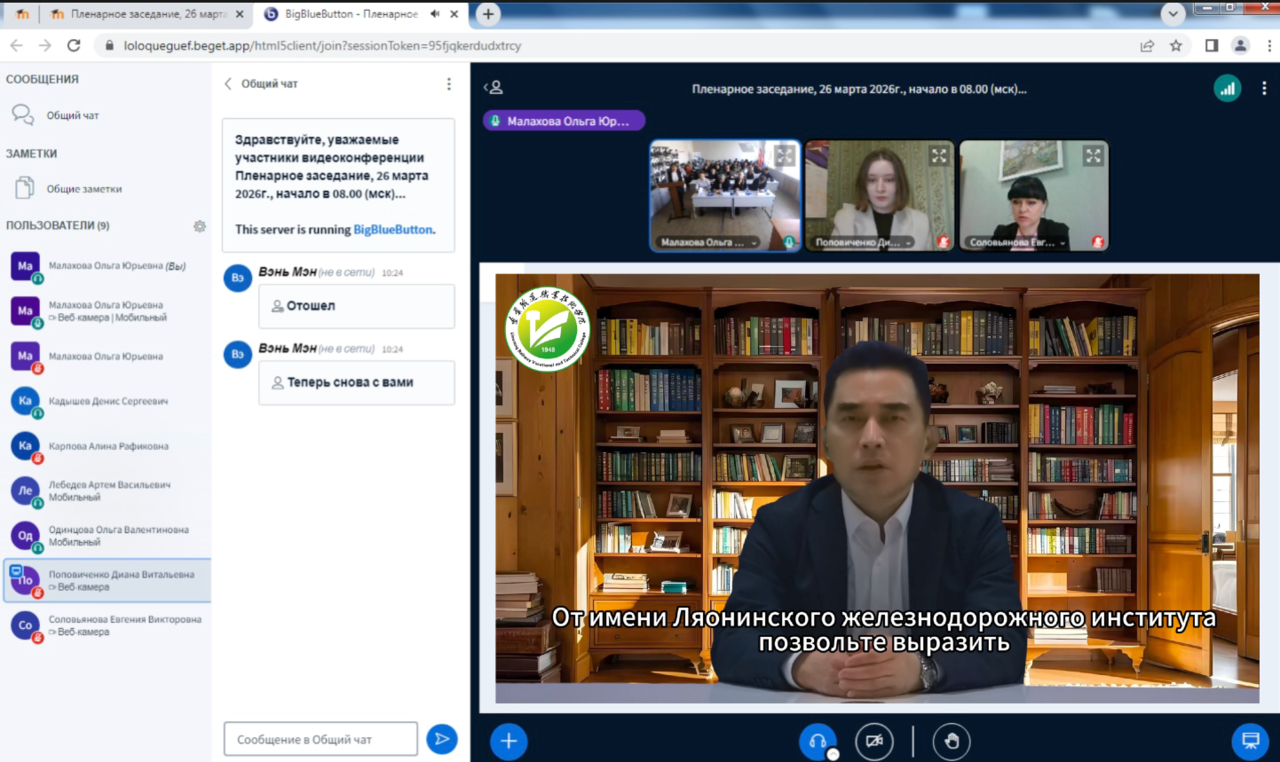Click the Сообщение в Общий чат field

coord(320,739)
